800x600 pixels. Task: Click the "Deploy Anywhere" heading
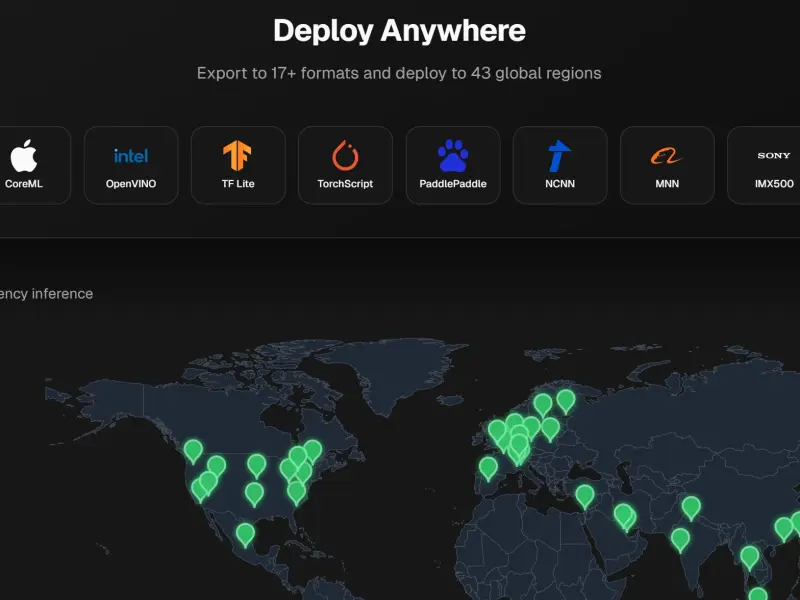399,31
